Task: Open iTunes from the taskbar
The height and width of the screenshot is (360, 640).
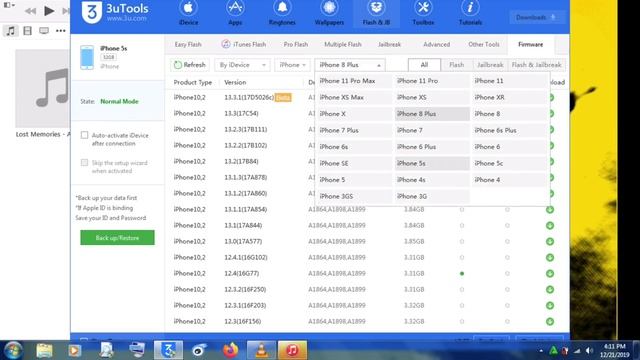Action: (x=292, y=350)
